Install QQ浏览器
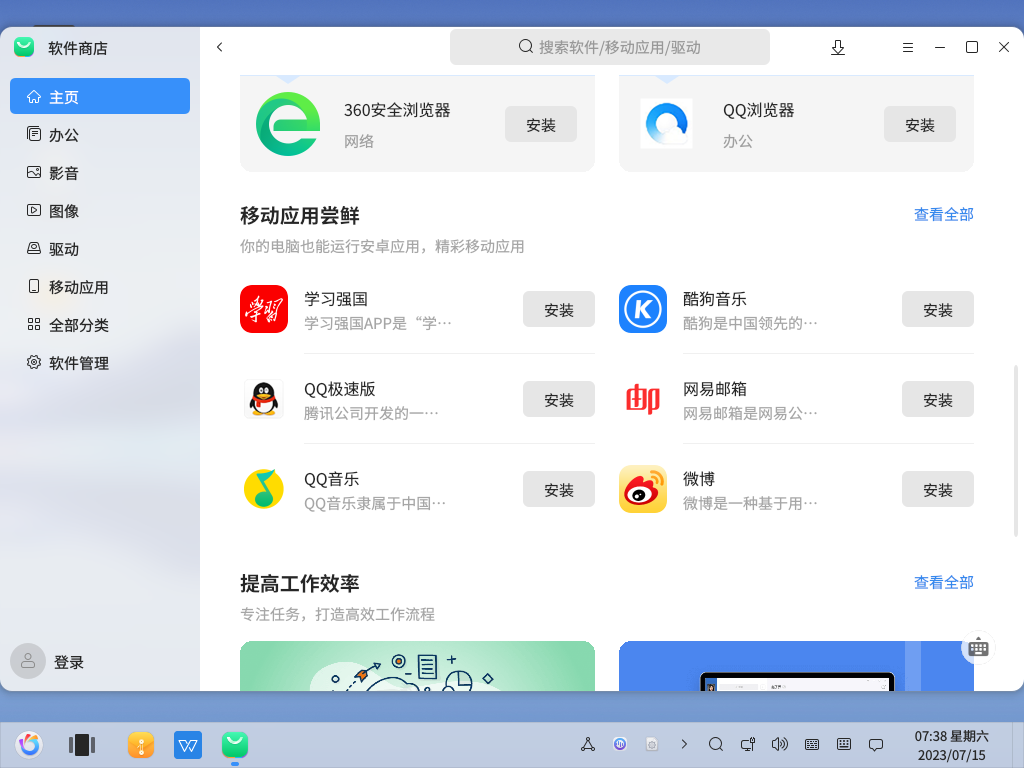Image resolution: width=1024 pixels, height=768 pixels. point(920,124)
